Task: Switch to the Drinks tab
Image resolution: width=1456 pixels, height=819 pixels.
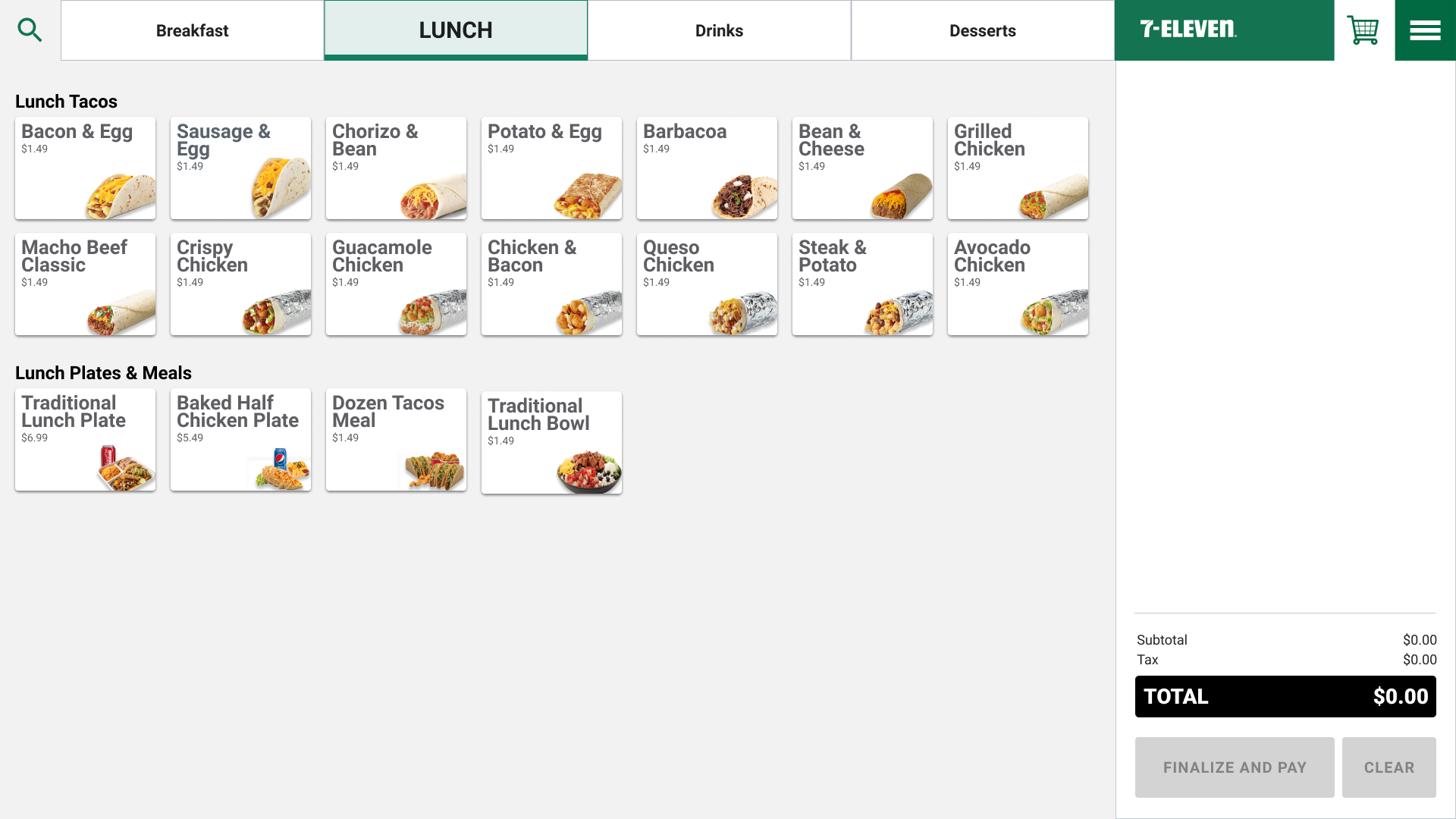Action: (x=719, y=30)
